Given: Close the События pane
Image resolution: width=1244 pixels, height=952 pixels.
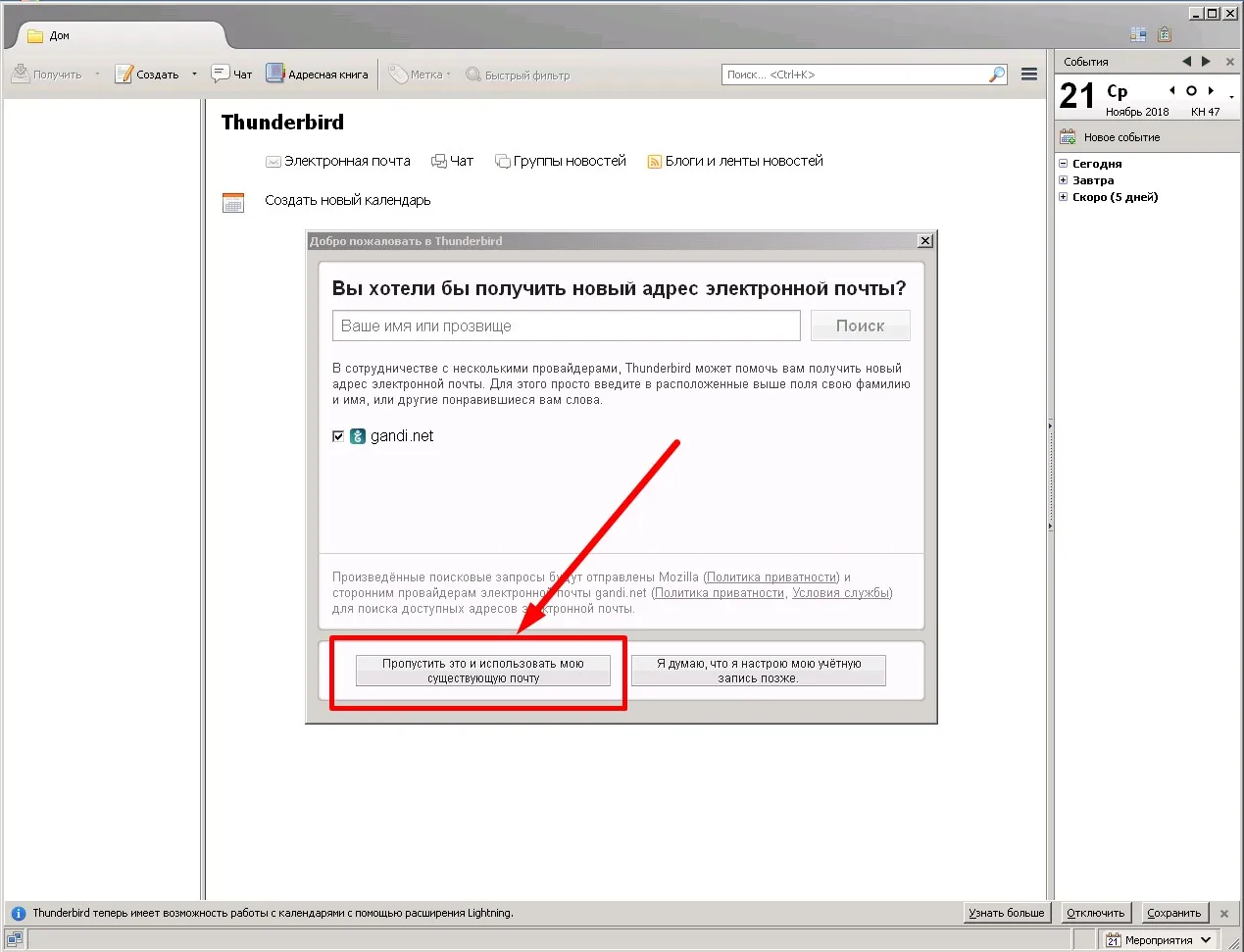Looking at the screenshot, I should tap(1230, 62).
